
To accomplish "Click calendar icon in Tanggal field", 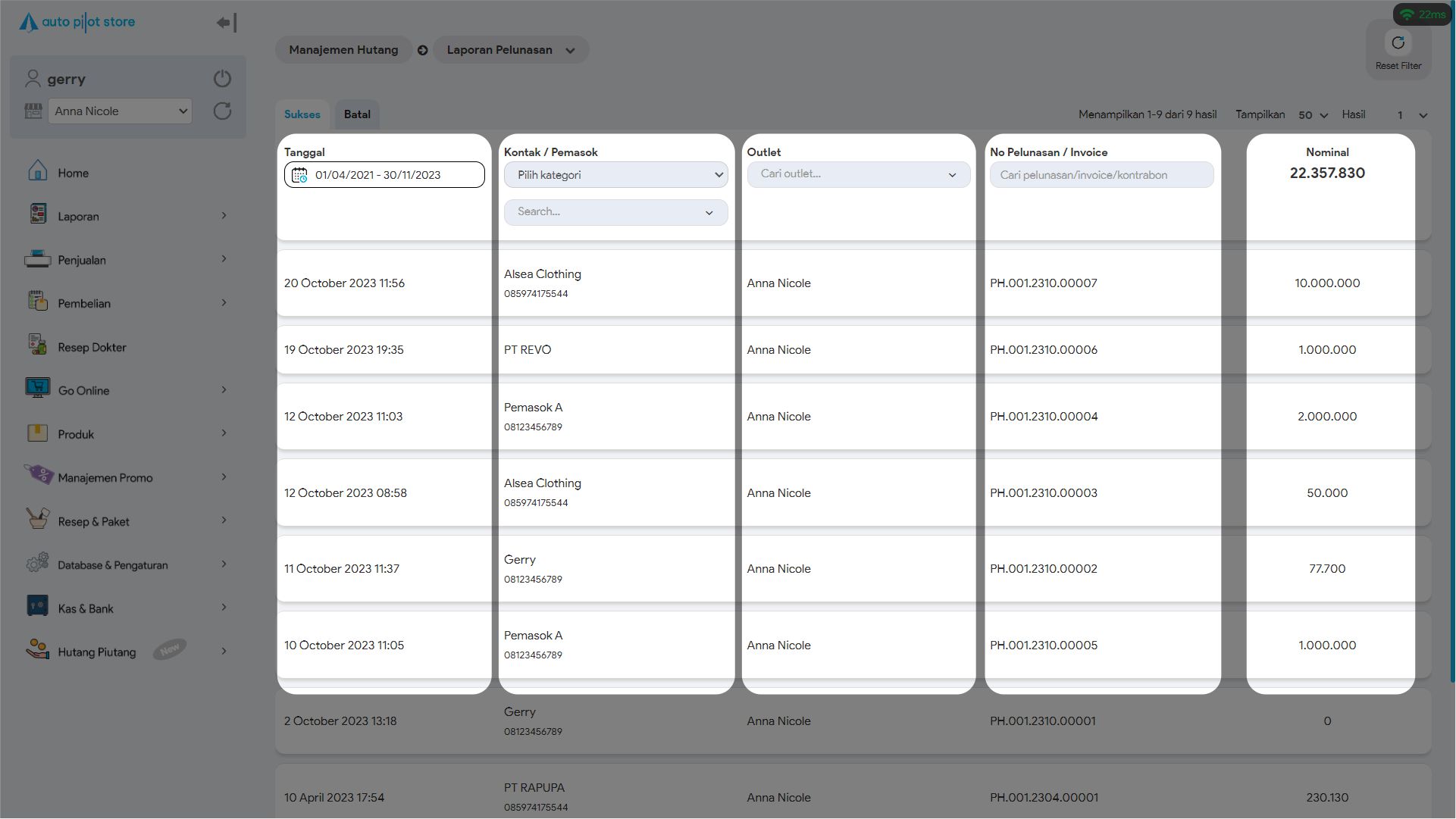I will coord(299,175).
